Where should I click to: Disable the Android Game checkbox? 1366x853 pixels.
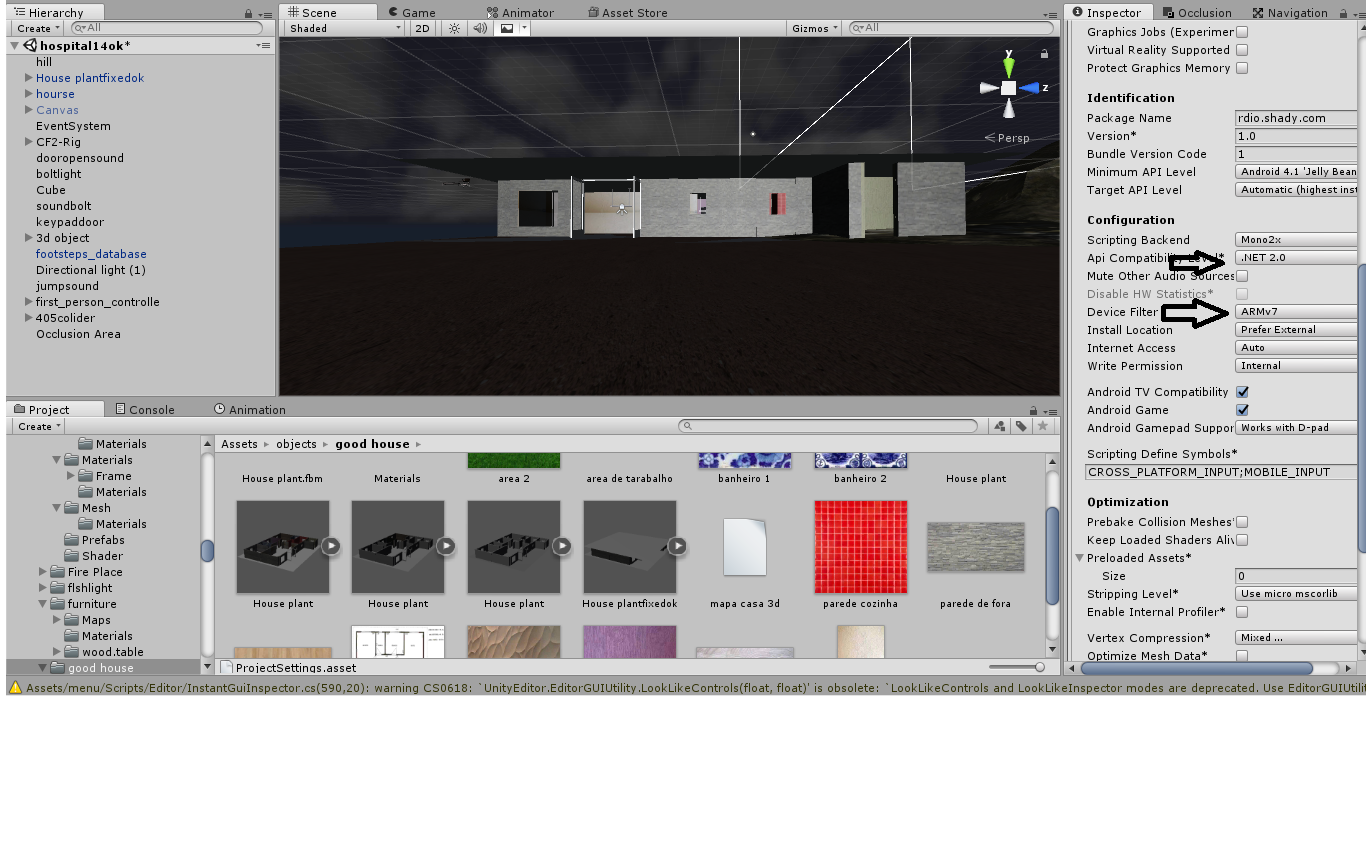pyautogui.click(x=1242, y=410)
